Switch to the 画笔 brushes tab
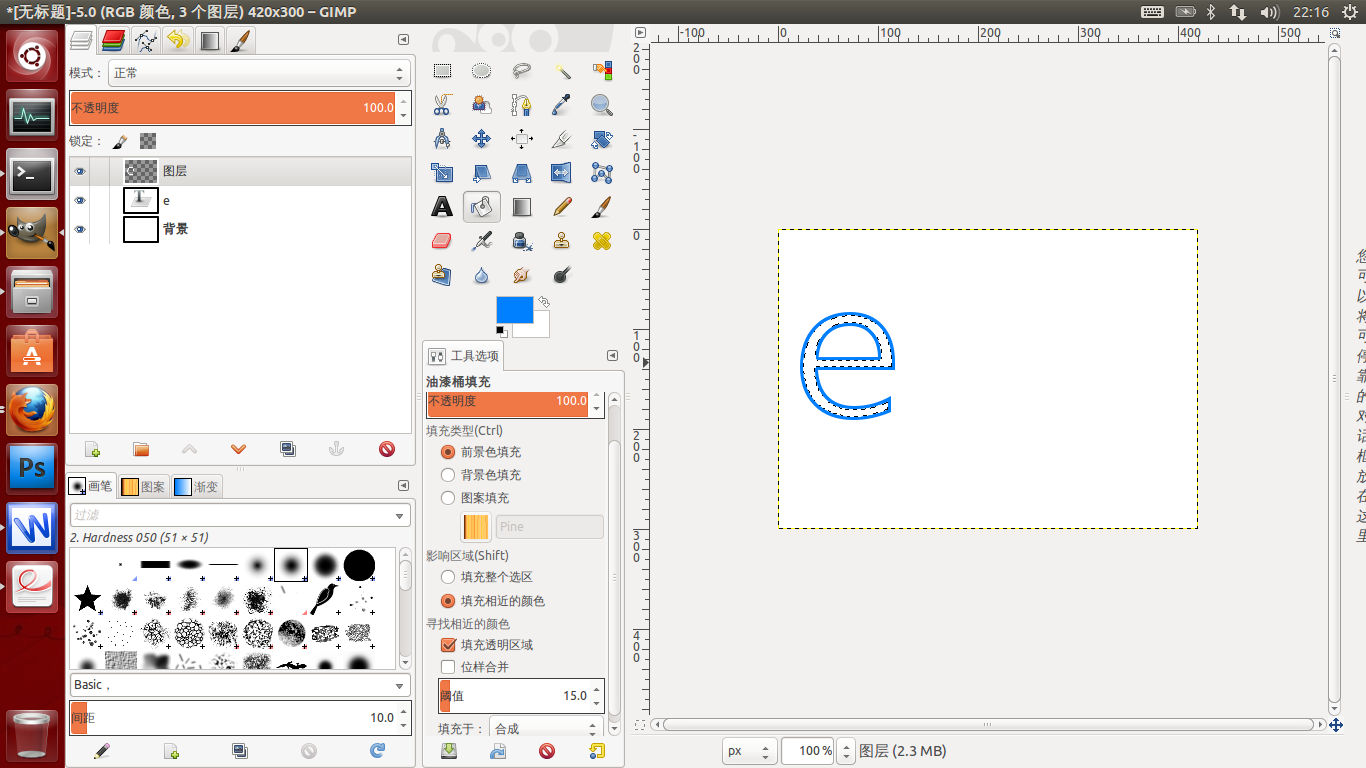 point(91,487)
